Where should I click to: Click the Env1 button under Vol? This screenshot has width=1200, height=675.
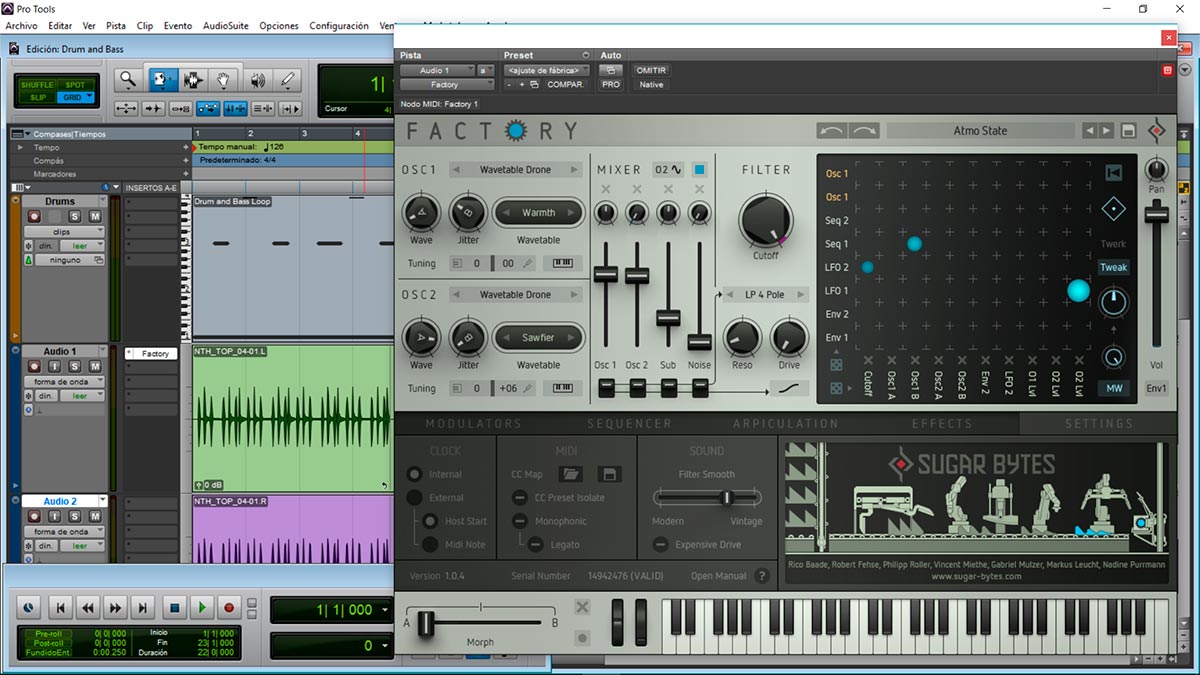(x=1156, y=388)
